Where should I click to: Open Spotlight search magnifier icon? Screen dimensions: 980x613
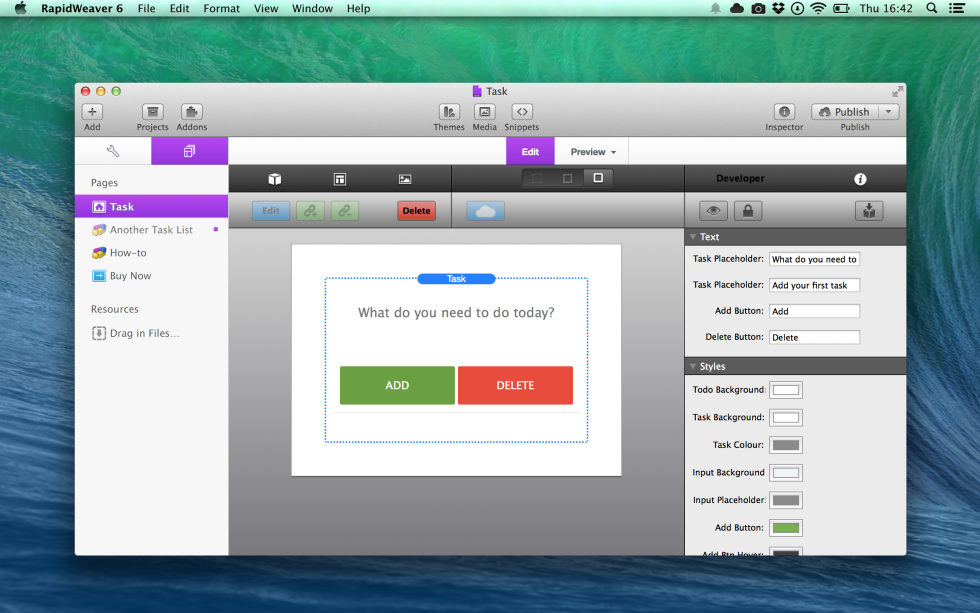point(931,8)
